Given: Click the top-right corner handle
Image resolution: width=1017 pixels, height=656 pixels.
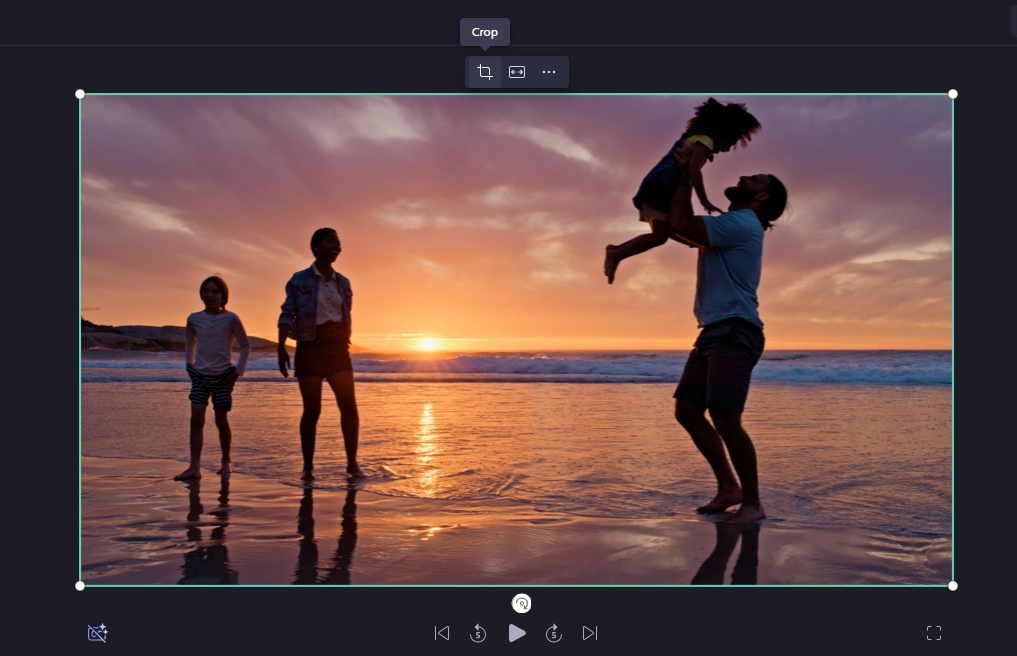Looking at the screenshot, I should (x=952, y=93).
